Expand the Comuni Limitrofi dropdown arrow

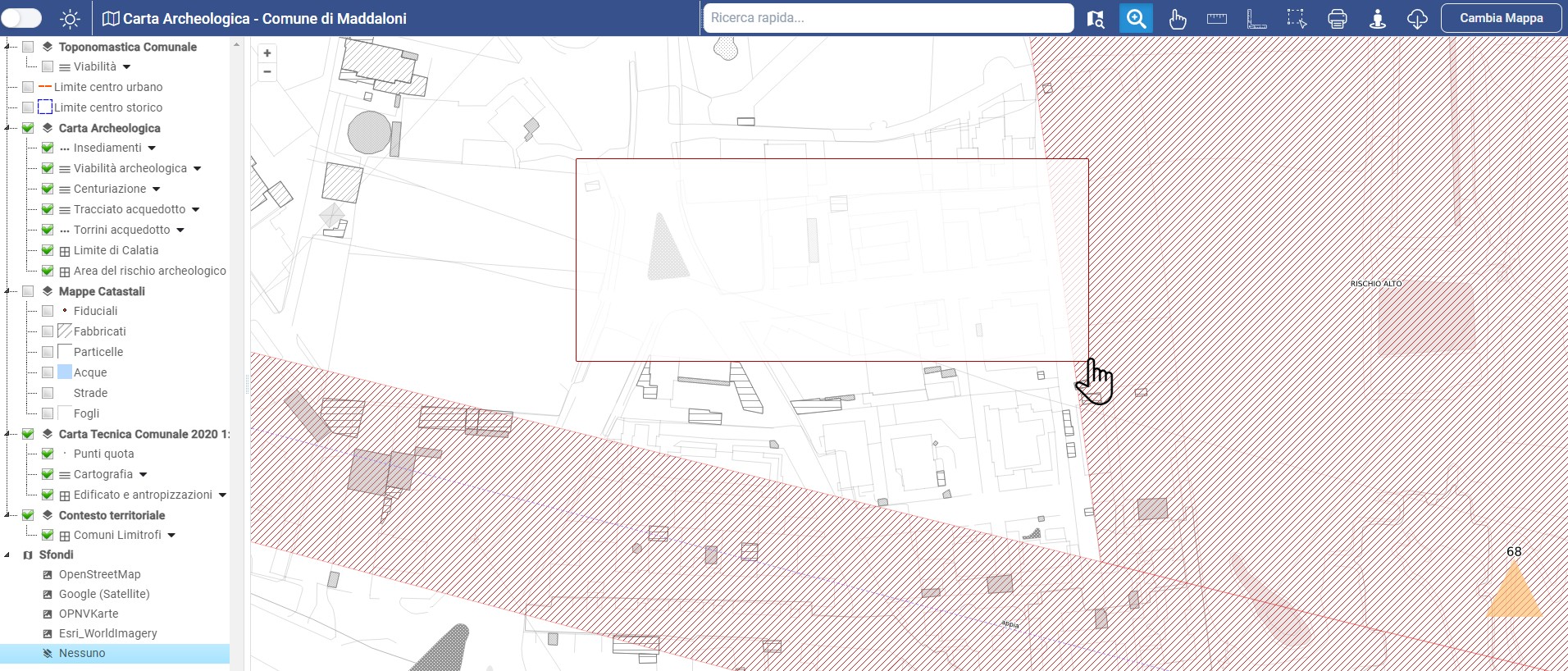[171, 536]
